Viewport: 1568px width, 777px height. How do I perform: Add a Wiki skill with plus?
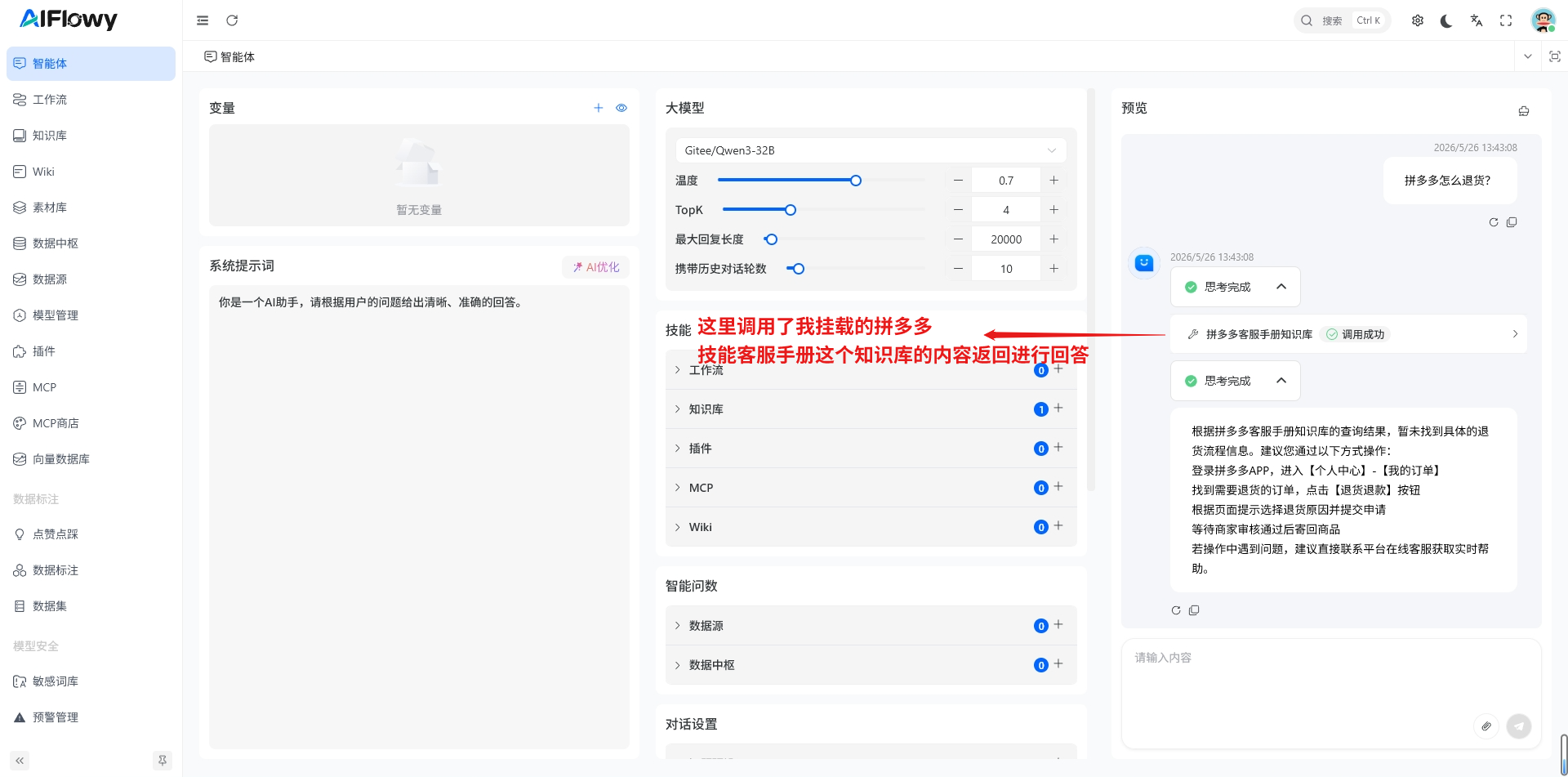(x=1058, y=526)
